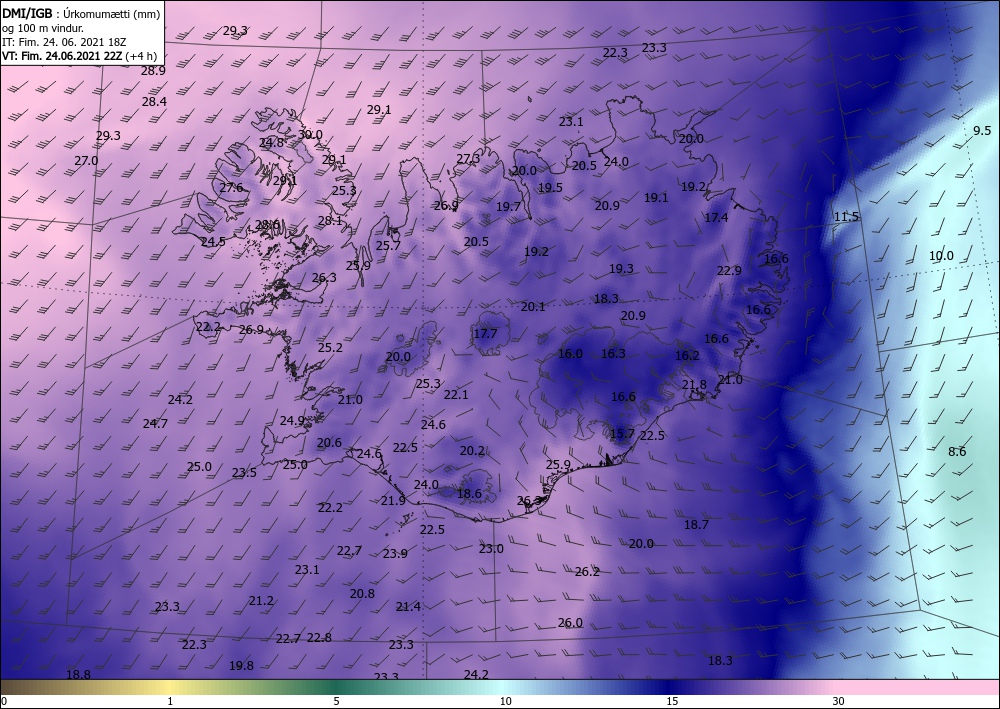Image resolution: width=1000 pixels, height=709 pixels.
Task: Click the map value 10.0
Action: [x=941, y=256]
